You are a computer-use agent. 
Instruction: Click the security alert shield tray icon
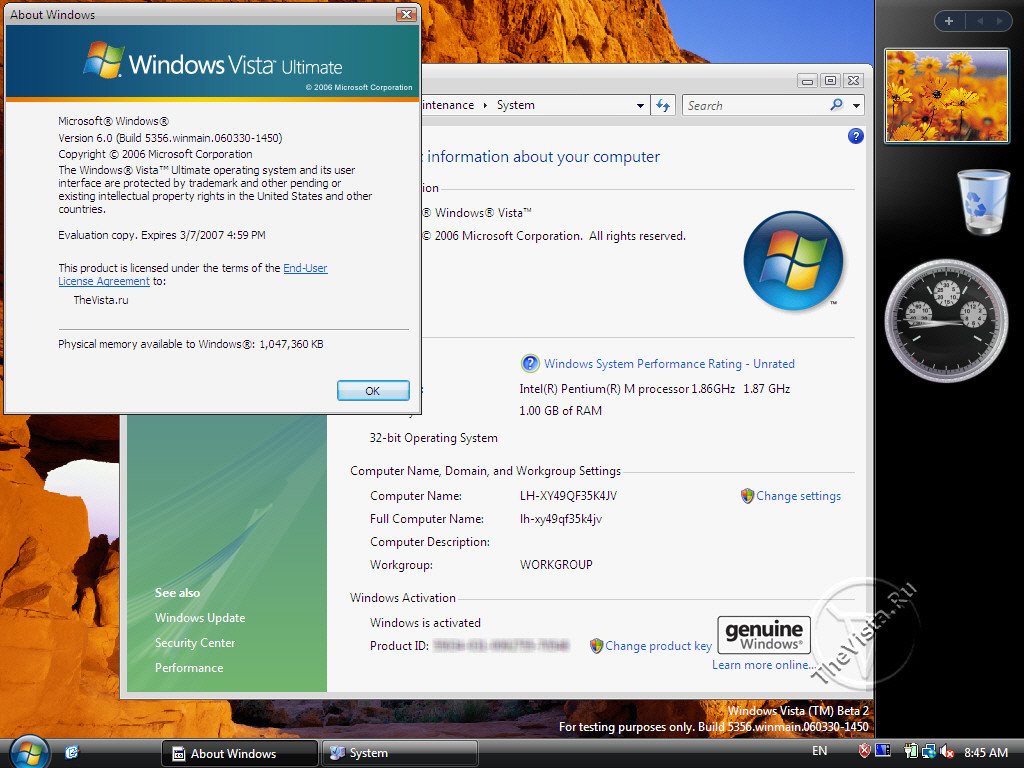coord(864,752)
